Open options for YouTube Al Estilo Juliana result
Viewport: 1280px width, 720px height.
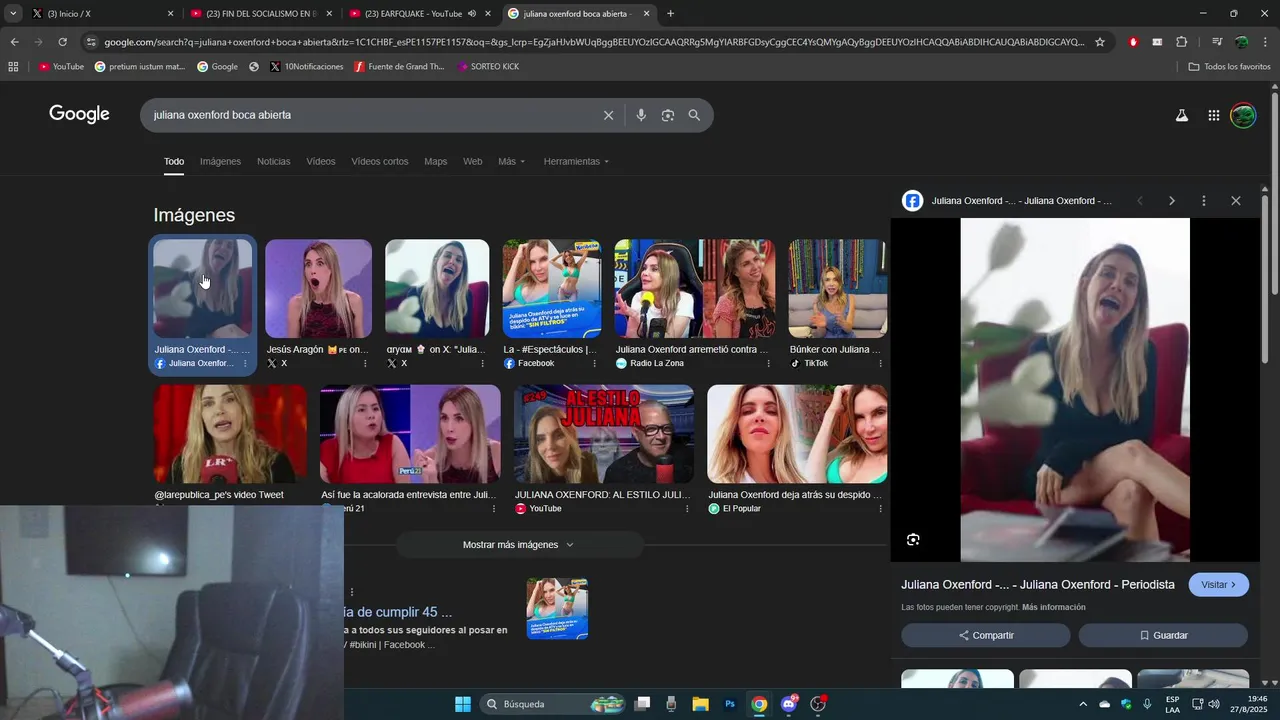point(687,509)
